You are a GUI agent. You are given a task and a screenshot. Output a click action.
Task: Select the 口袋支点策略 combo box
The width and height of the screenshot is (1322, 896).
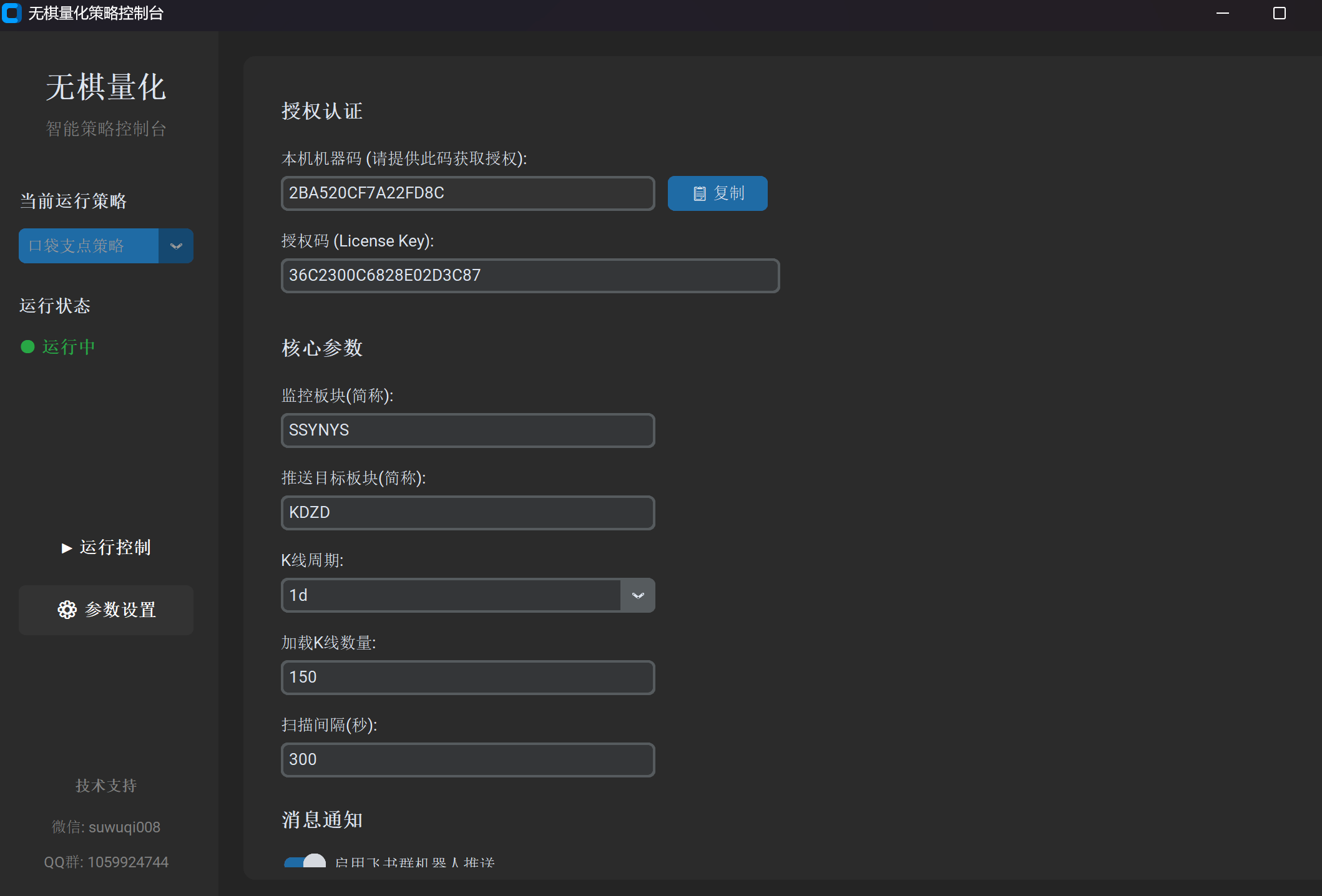point(89,246)
